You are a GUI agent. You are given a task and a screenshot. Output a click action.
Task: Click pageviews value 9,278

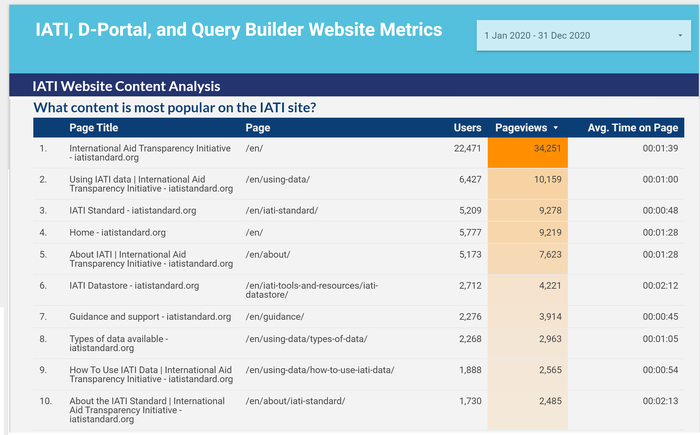pyautogui.click(x=550, y=210)
